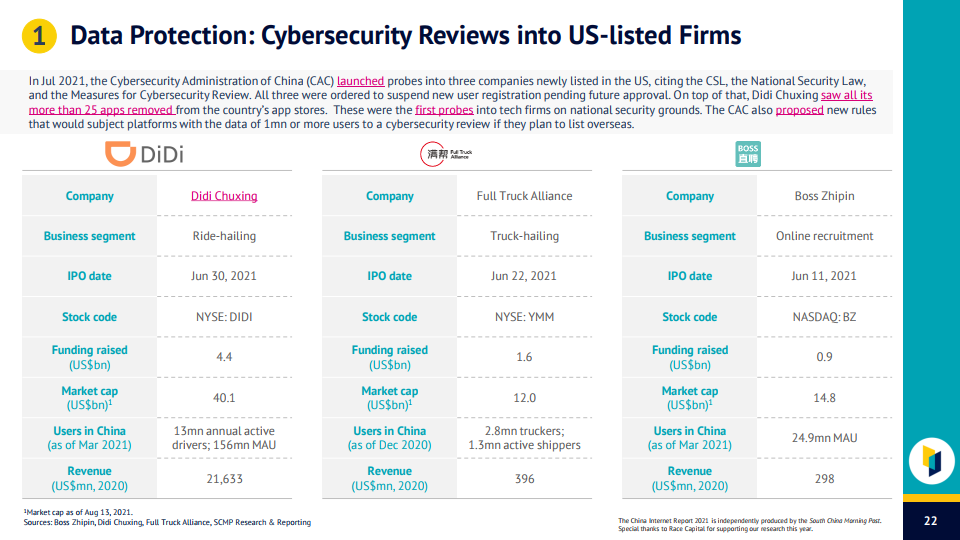Click the SCMP shield logo in sidebar
Screen dimensions: 960x540
coord(931,461)
